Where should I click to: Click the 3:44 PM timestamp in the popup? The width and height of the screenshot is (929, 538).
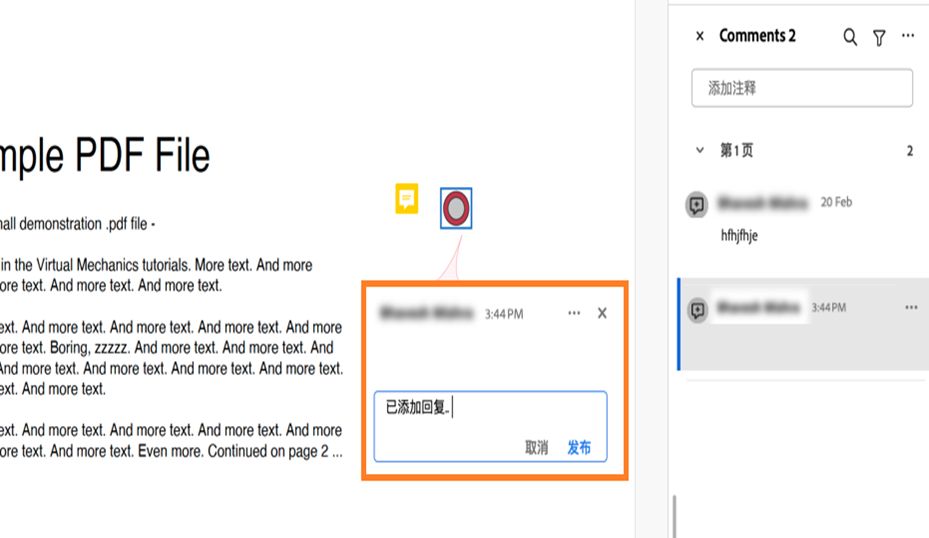click(504, 314)
